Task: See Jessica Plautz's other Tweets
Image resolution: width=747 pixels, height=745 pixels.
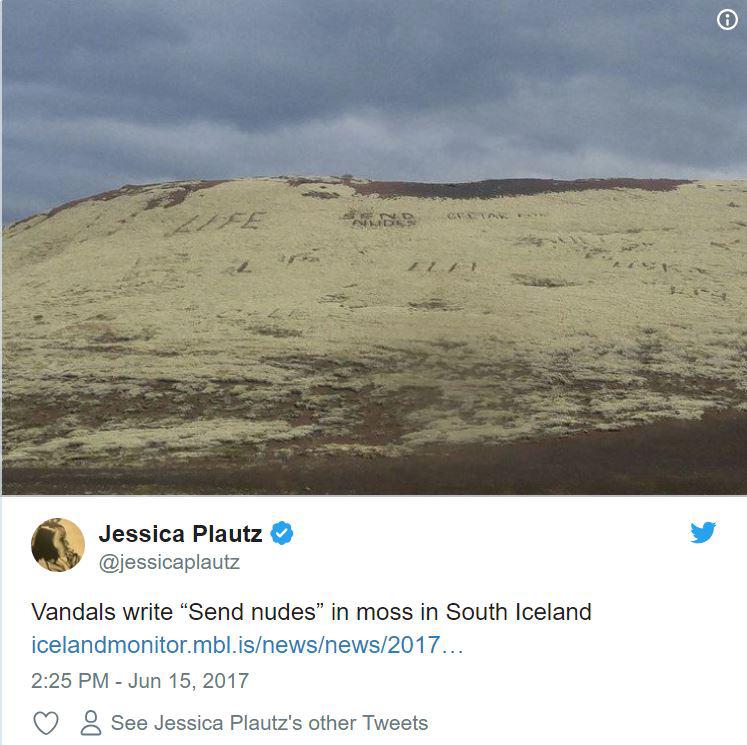Action: [270, 723]
